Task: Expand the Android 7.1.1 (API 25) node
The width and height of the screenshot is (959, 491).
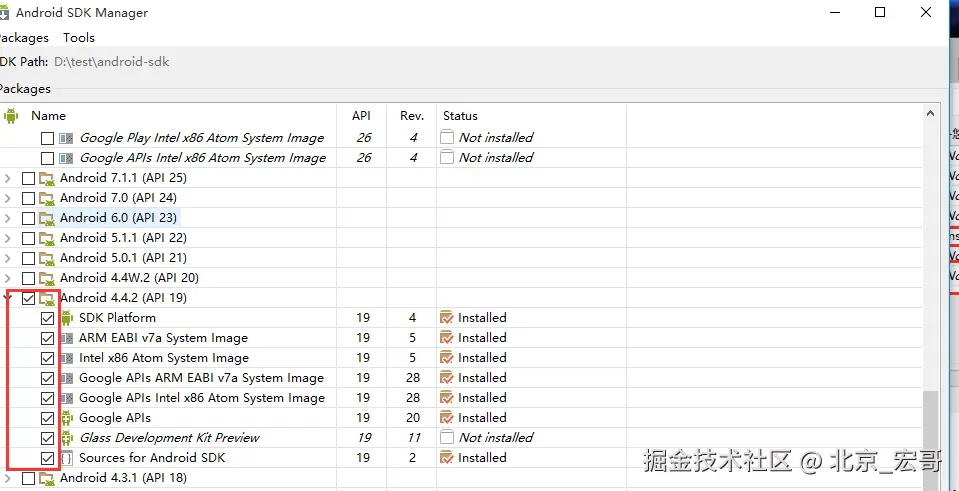Action: pyautogui.click(x=9, y=178)
